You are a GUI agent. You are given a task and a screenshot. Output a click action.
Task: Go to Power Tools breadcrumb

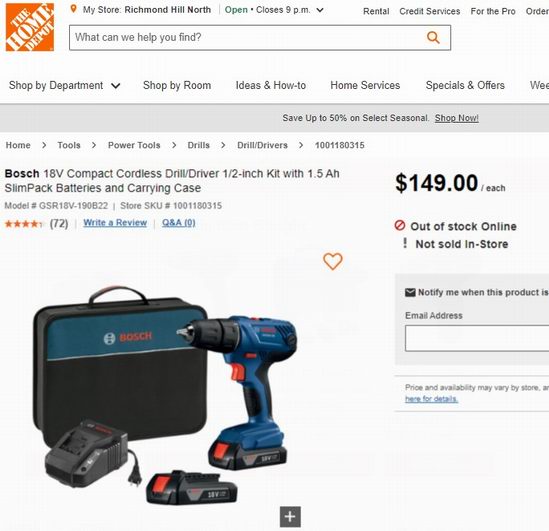(x=134, y=145)
